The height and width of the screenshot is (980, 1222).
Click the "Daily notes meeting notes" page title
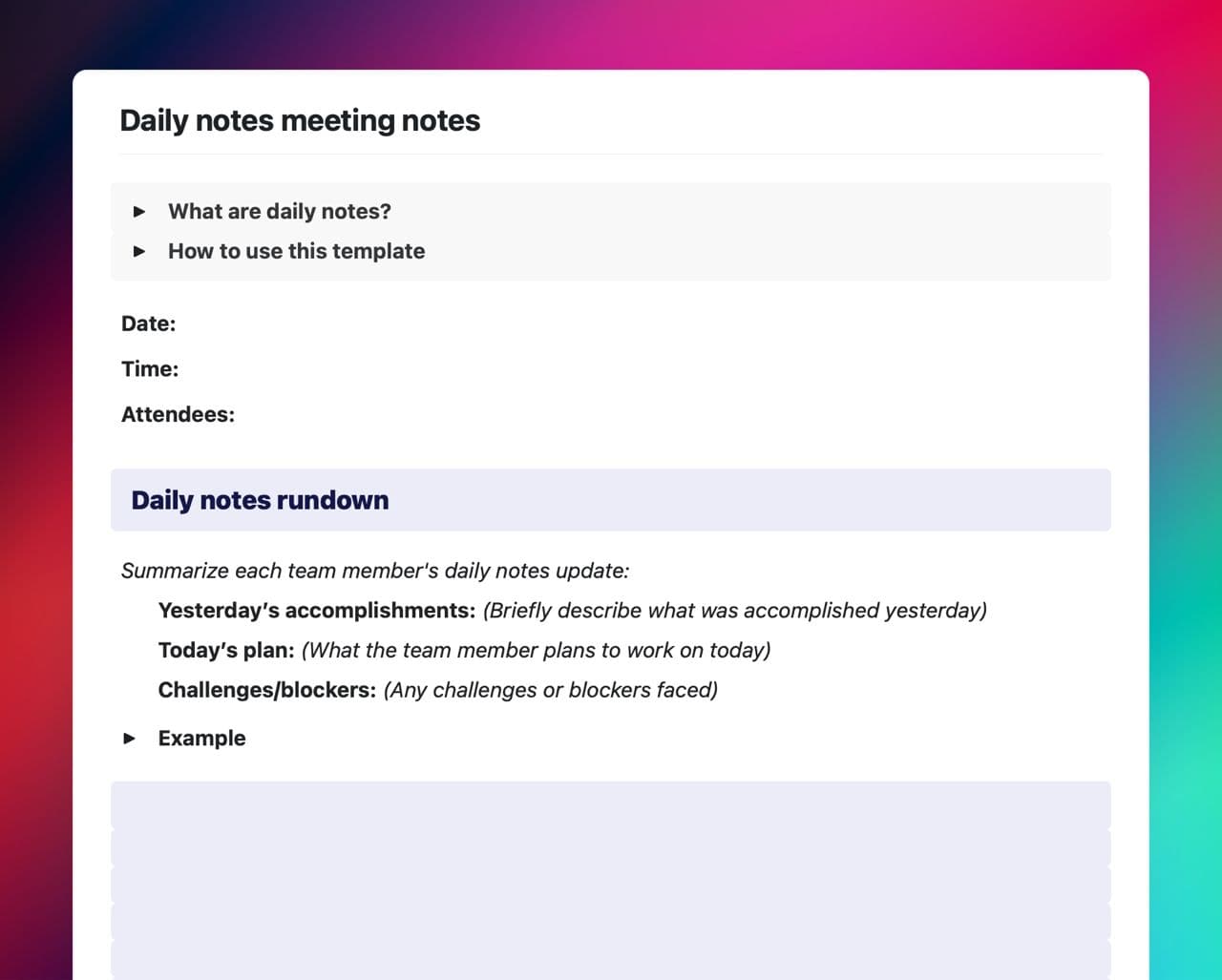(300, 120)
